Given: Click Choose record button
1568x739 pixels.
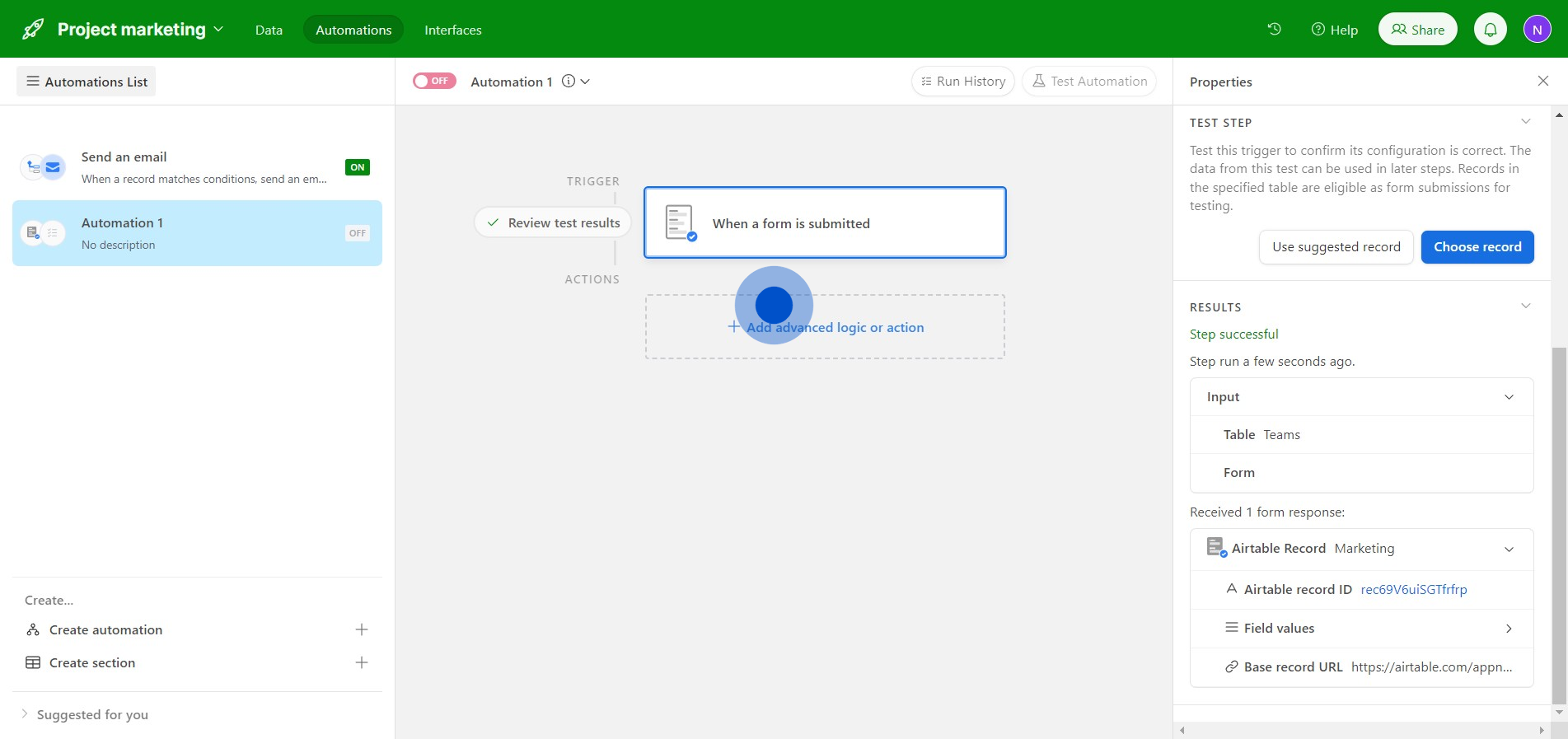Looking at the screenshot, I should pyautogui.click(x=1477, y=247).
